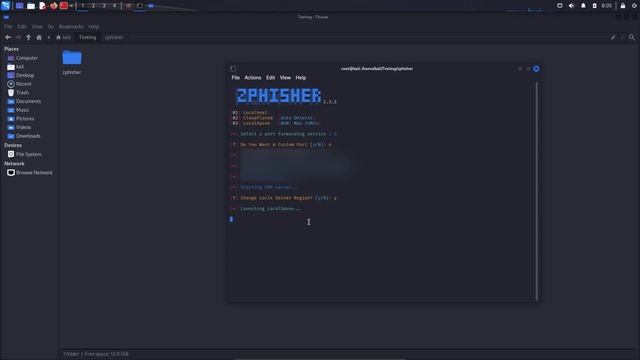
Task: Click the lock screen icon
Action: tap(623, 6)
